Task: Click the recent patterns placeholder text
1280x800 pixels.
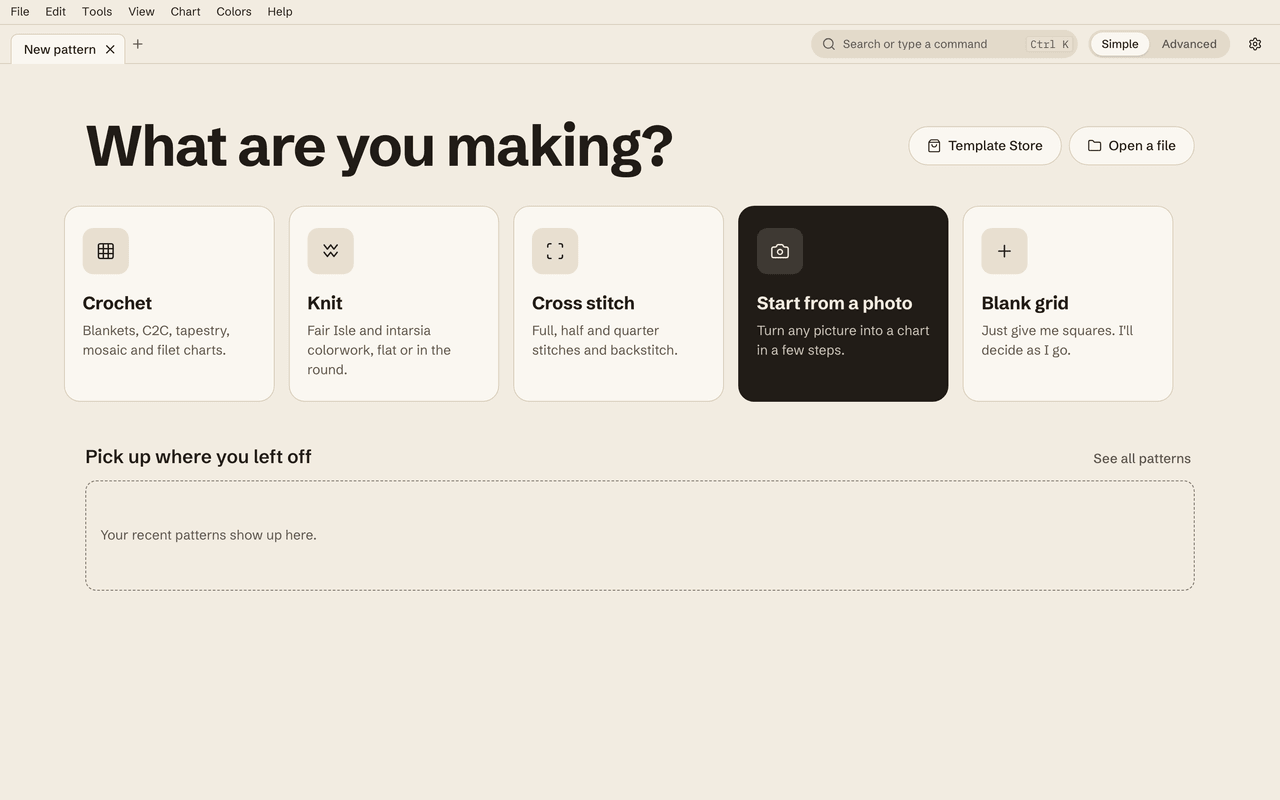Action: coord(208,535)
